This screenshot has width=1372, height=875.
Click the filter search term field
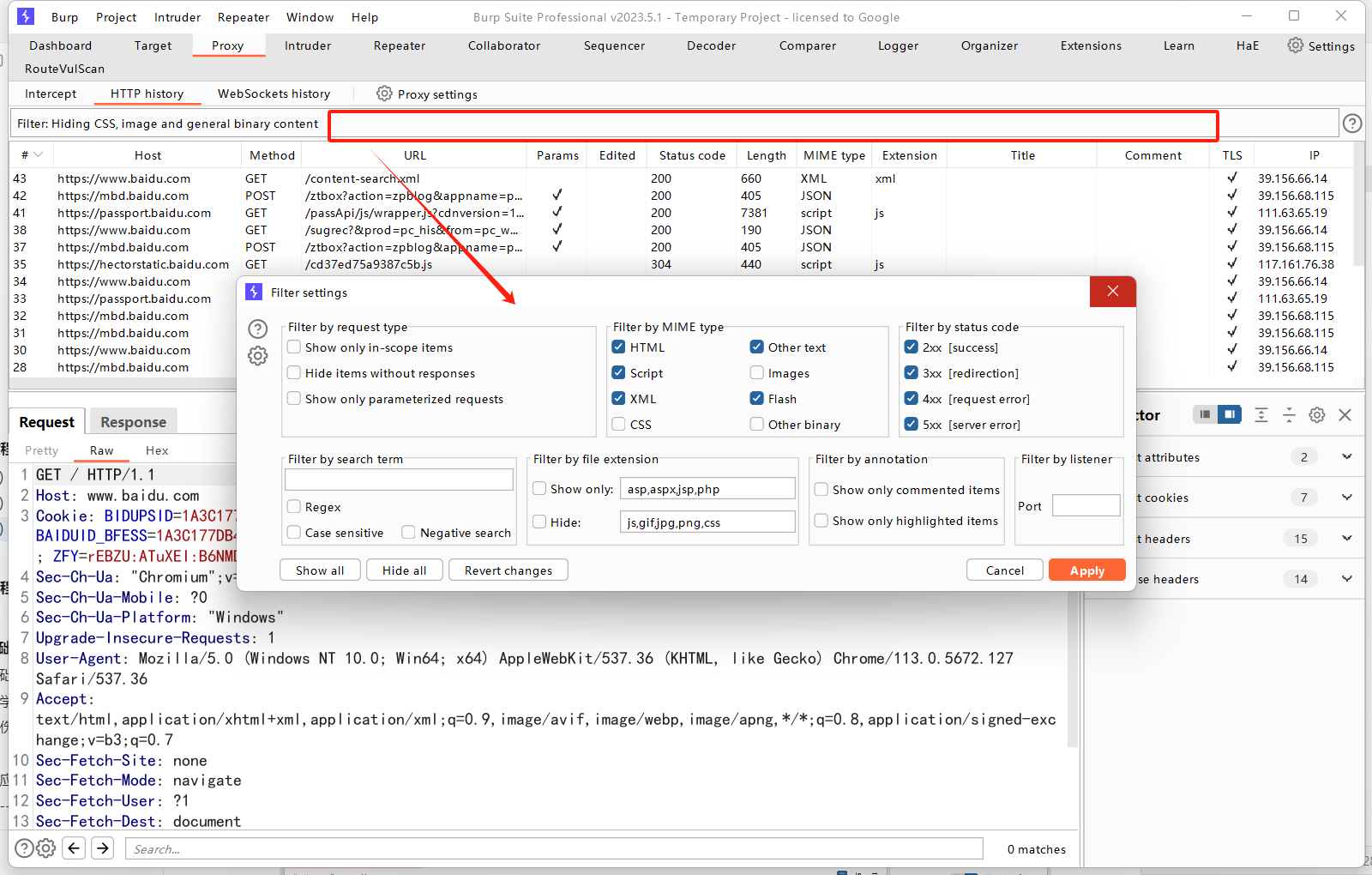(399, 480)
